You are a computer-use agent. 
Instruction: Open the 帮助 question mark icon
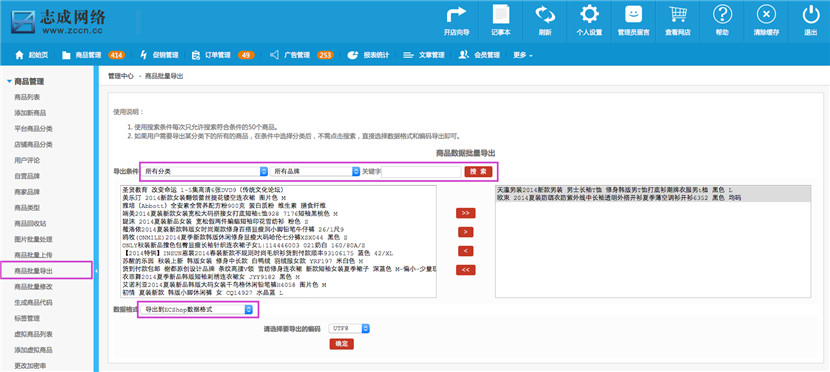[722, 21]
